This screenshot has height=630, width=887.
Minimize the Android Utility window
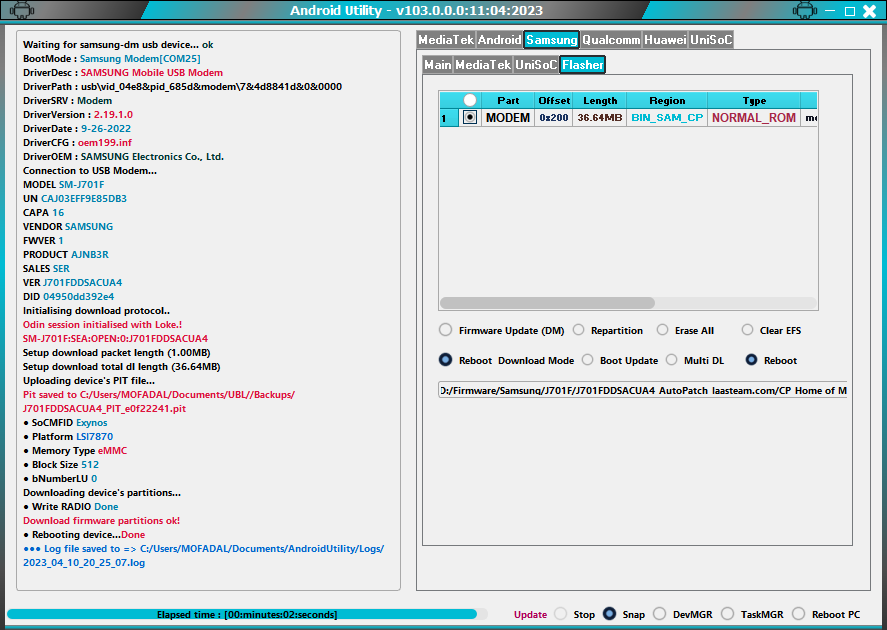pos(830,11)
